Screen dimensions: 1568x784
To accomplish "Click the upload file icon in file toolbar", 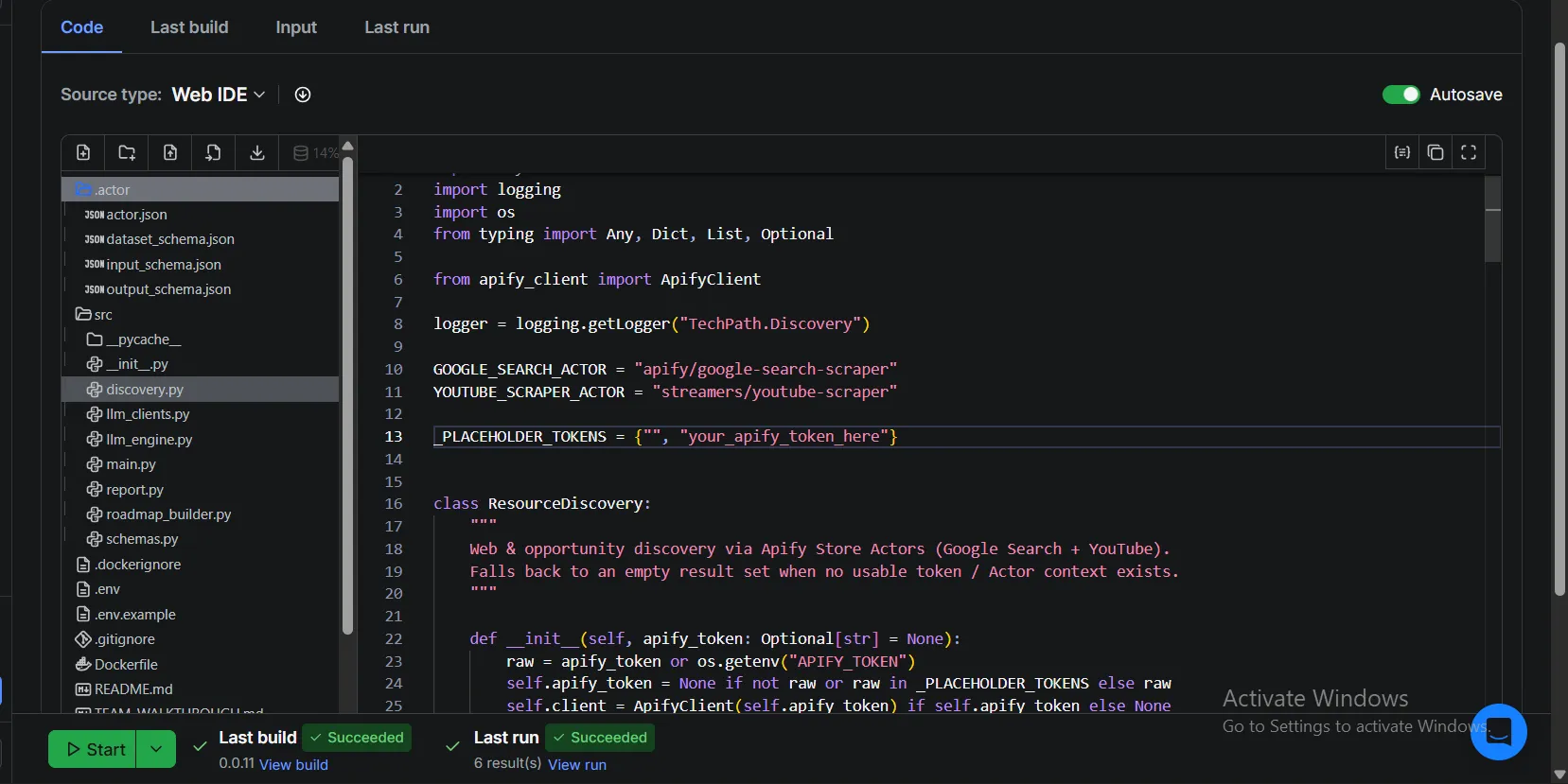I will tap(170, 152).
